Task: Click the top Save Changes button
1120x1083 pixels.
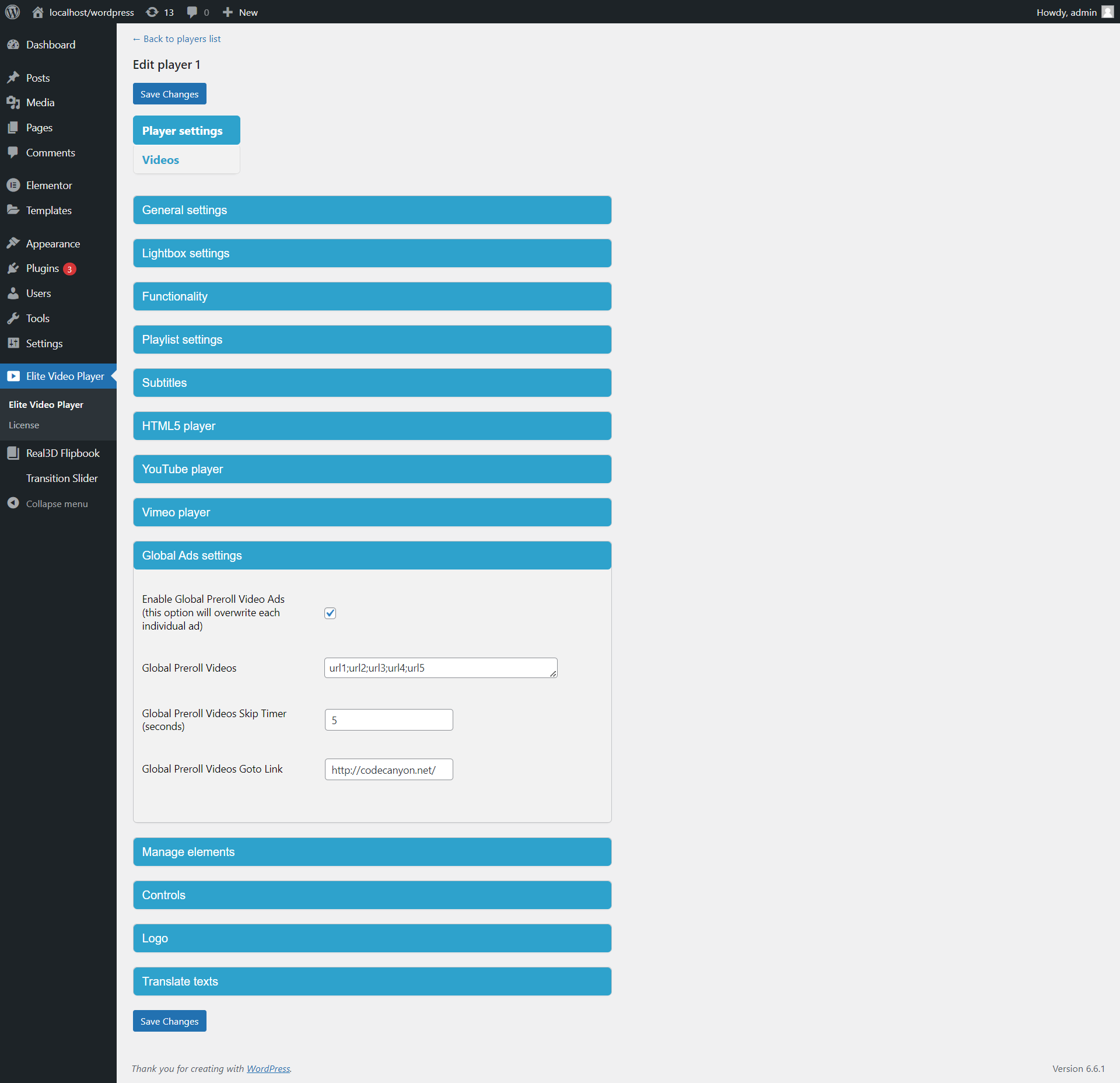Action: coord(169,94)
